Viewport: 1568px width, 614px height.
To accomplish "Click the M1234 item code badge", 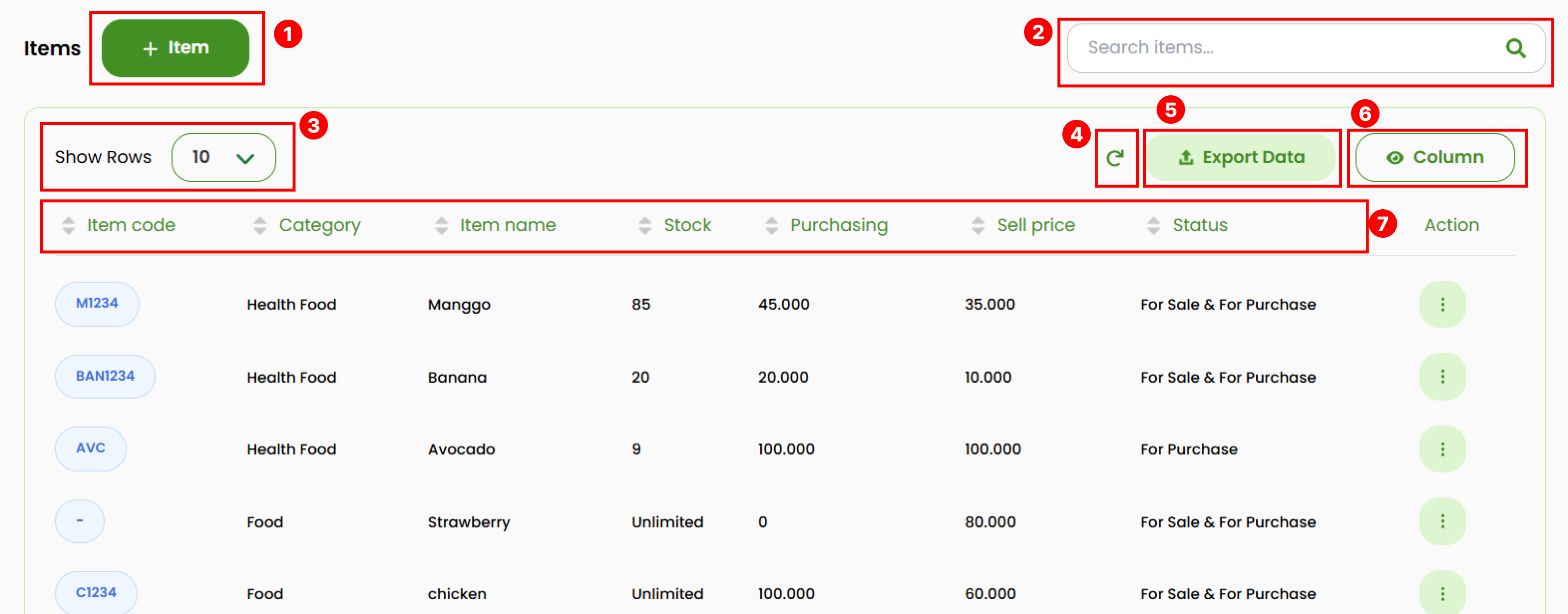I will coord(97,304).
